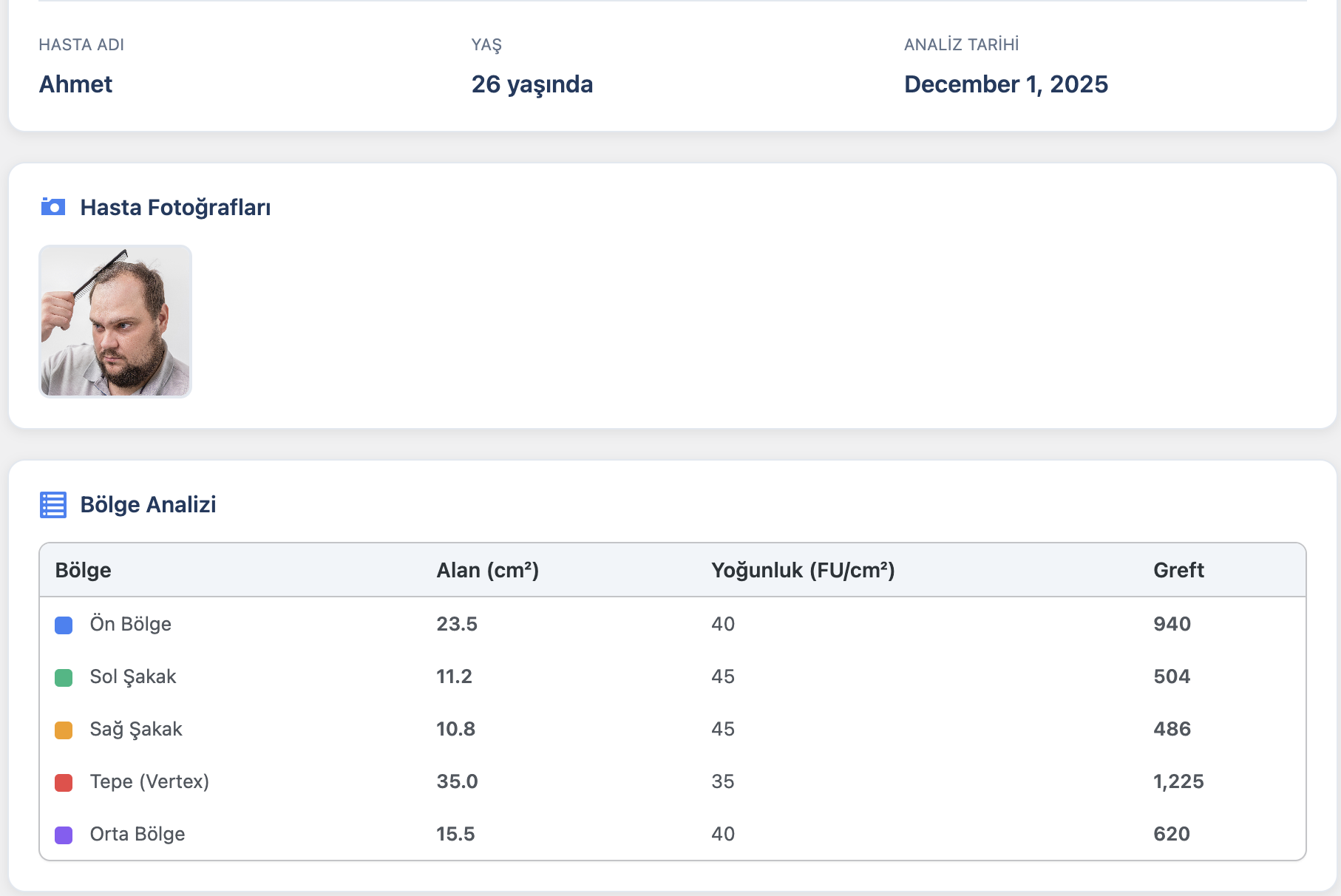Image resolution: width=1341 pixels, height=896 pixels.
Task: Click the Tepe (Vertex) row label
Action: 149,781
